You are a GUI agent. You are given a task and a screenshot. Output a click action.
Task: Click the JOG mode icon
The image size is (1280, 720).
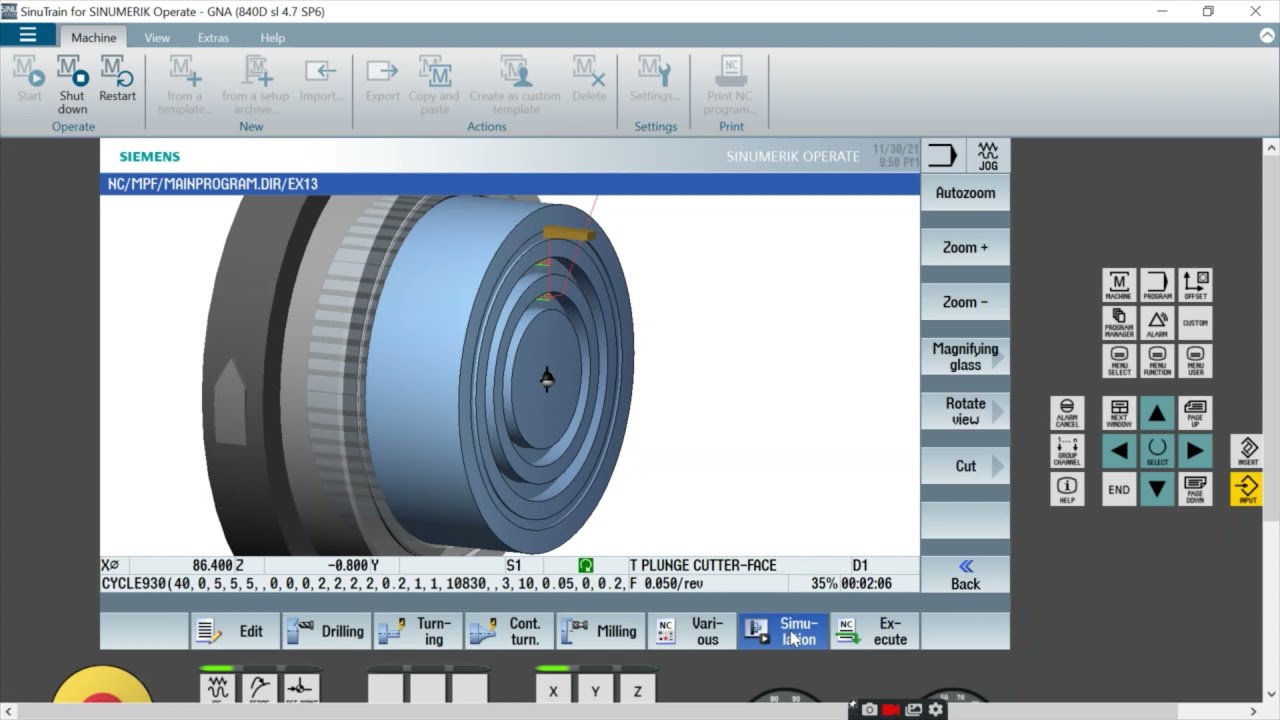[988, 156]
